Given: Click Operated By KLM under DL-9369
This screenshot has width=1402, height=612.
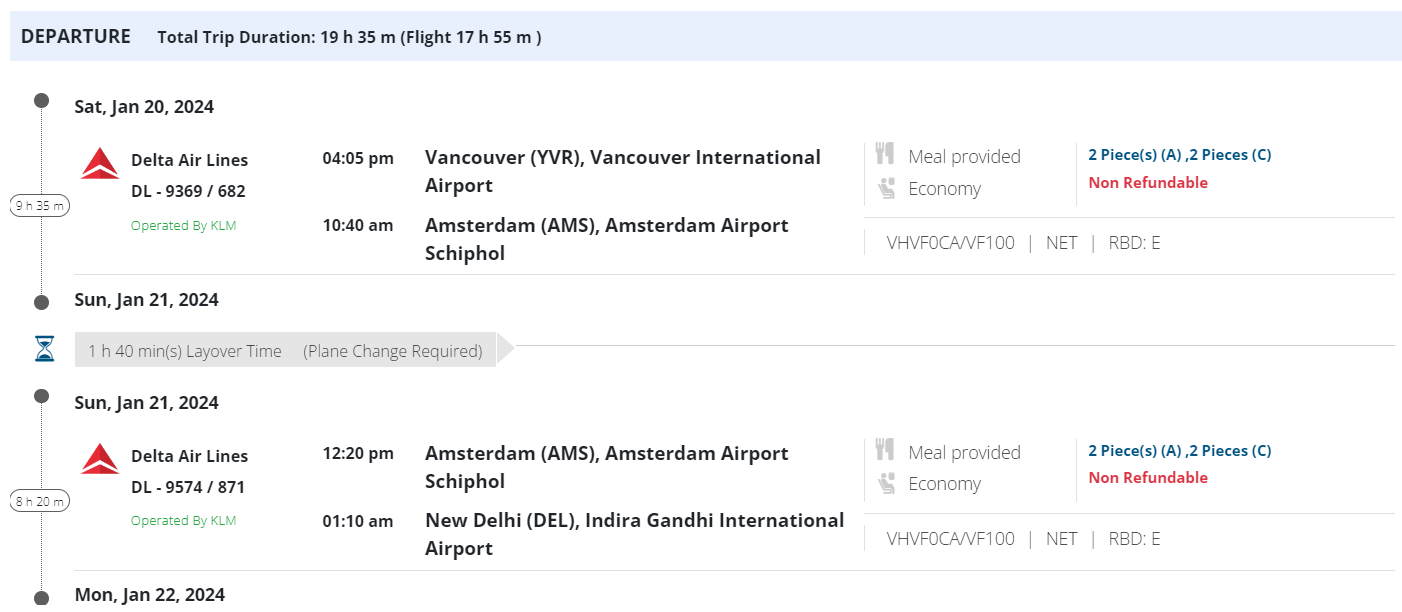Looking at the screenshot, I should point(183,225).
